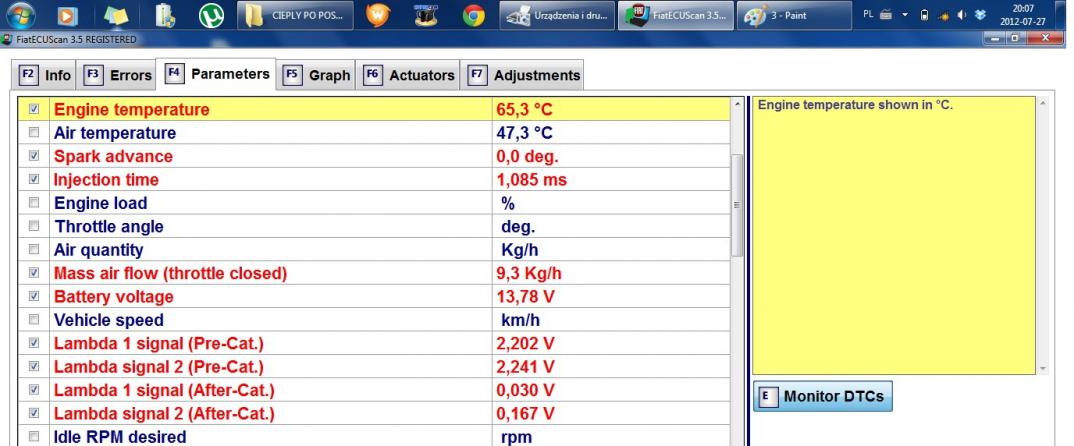Enable the Throttle angle checkbox
This screenshot has height=446, width=1074.
pyautogui.click(x=34, y=225)
